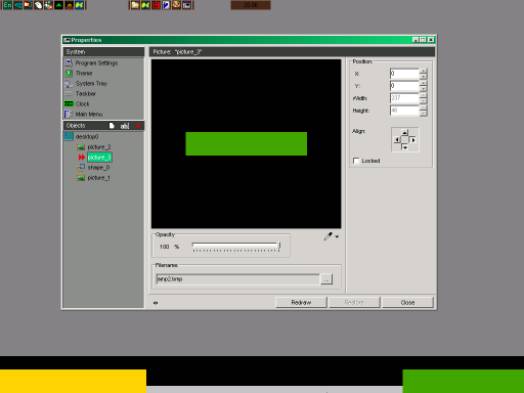Select shape_0 in the Objects tree
524x393 pixels.
pos(98,167)
